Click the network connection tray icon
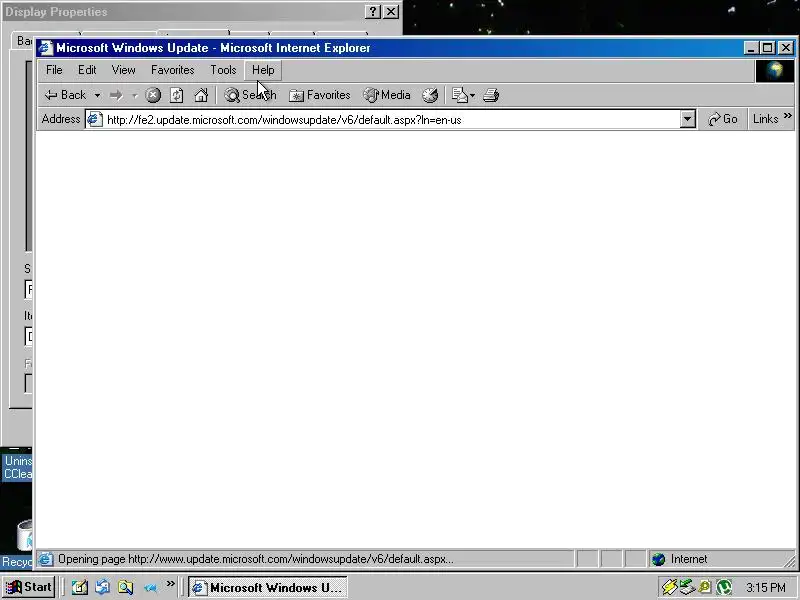The image size is (800, 600). coord(687,587)
